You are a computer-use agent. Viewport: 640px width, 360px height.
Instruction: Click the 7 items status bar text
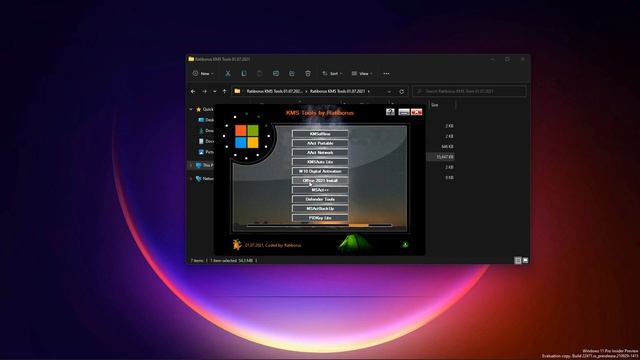(x=197, y=260)
